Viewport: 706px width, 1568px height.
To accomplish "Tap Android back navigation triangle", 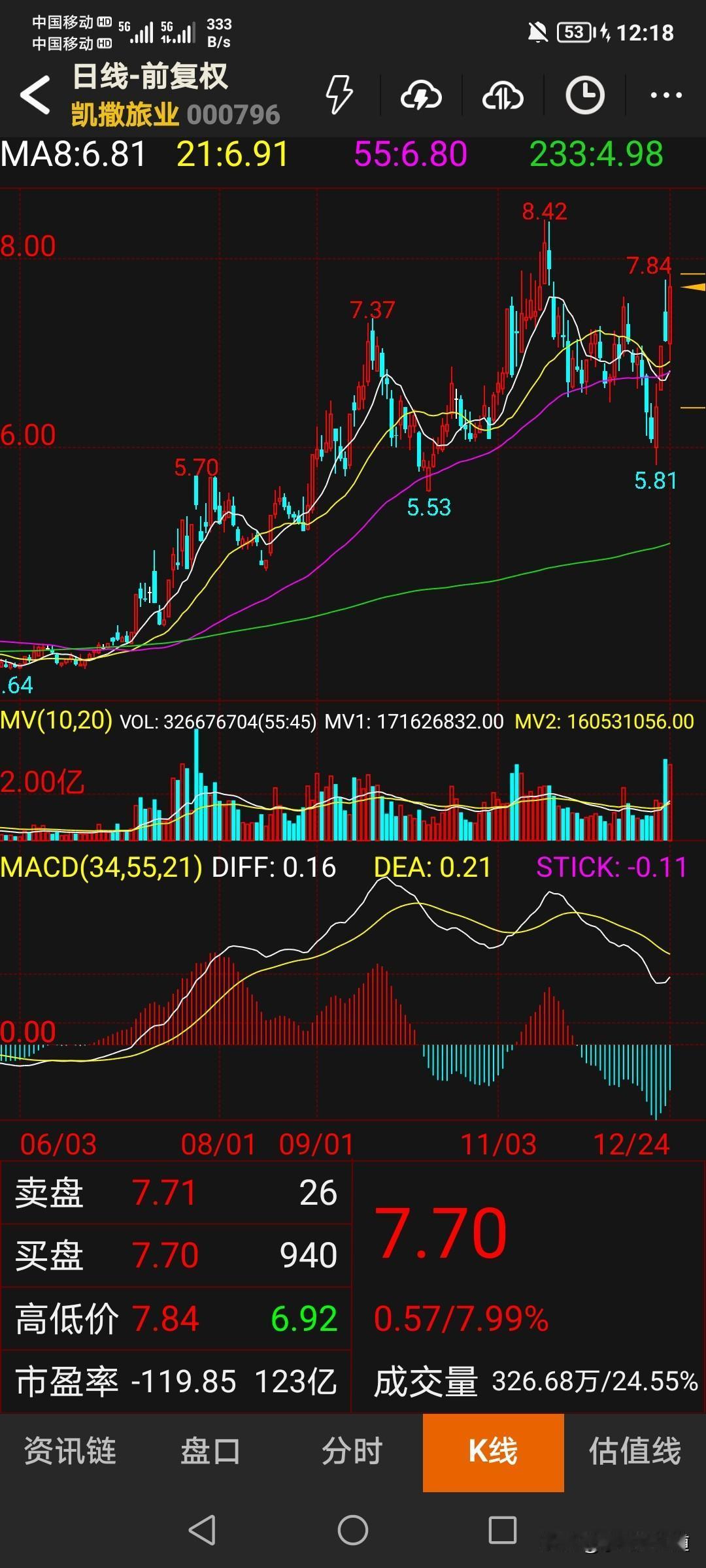I will tap(202, 1529).
